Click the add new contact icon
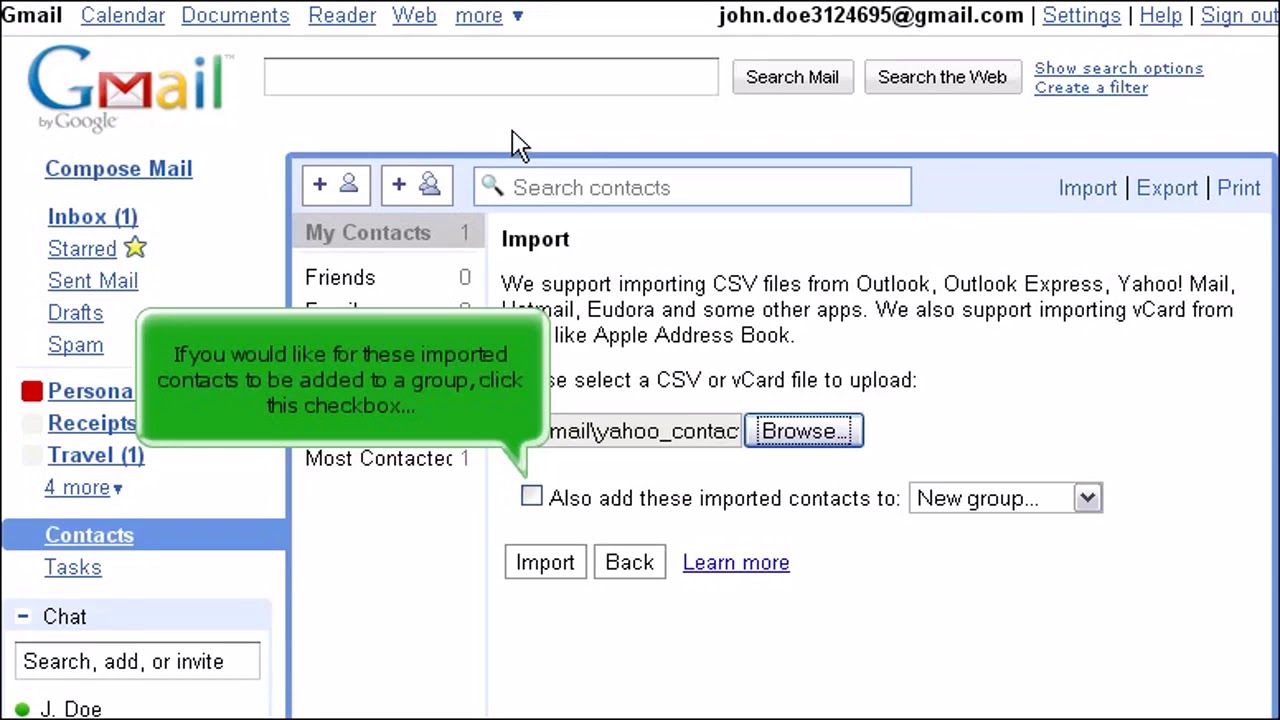 click(x=336, y=185)
